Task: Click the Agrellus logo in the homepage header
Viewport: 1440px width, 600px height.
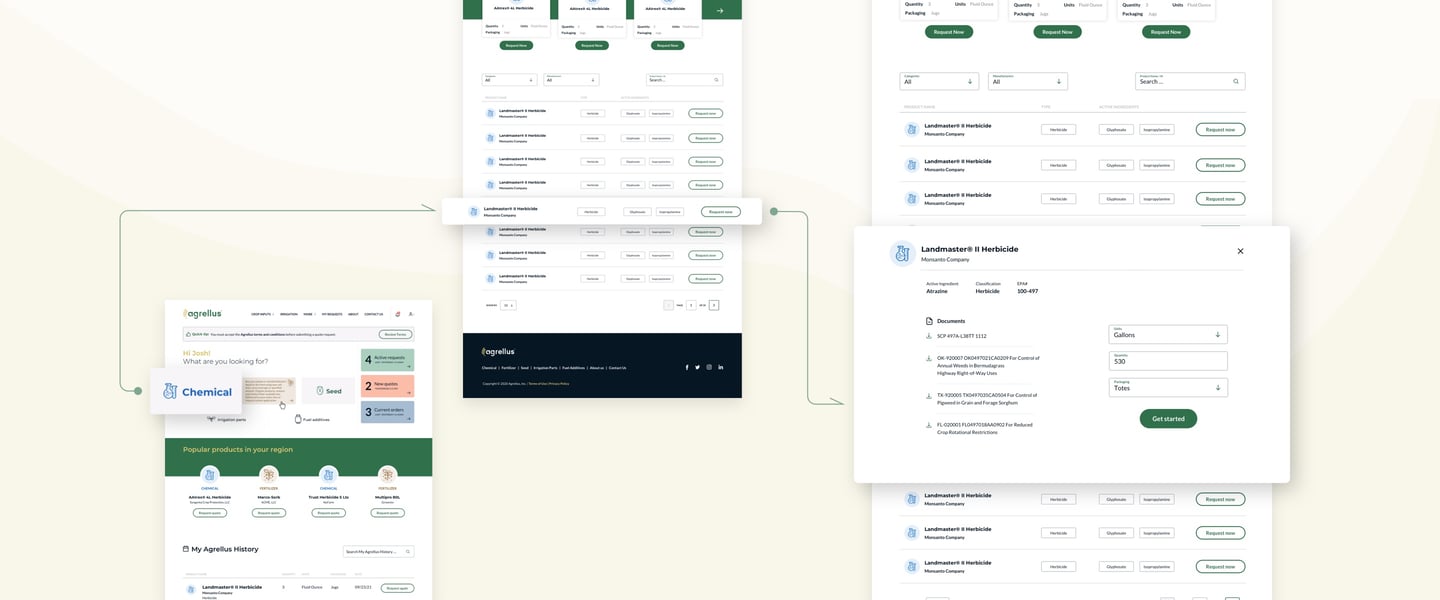Action: tap(202, 314)
